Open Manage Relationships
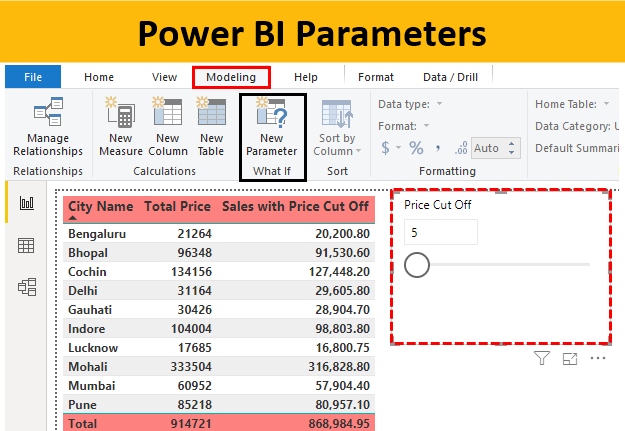 click(48, 127)
